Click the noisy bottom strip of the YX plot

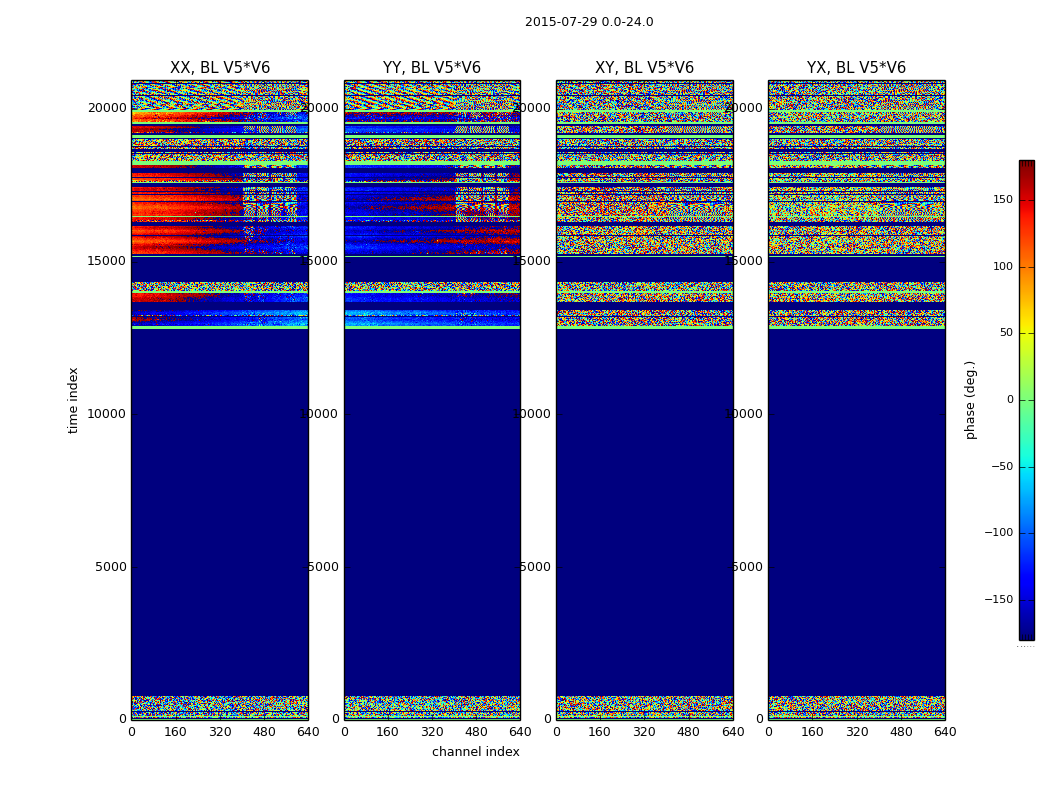tap(856, 707)
